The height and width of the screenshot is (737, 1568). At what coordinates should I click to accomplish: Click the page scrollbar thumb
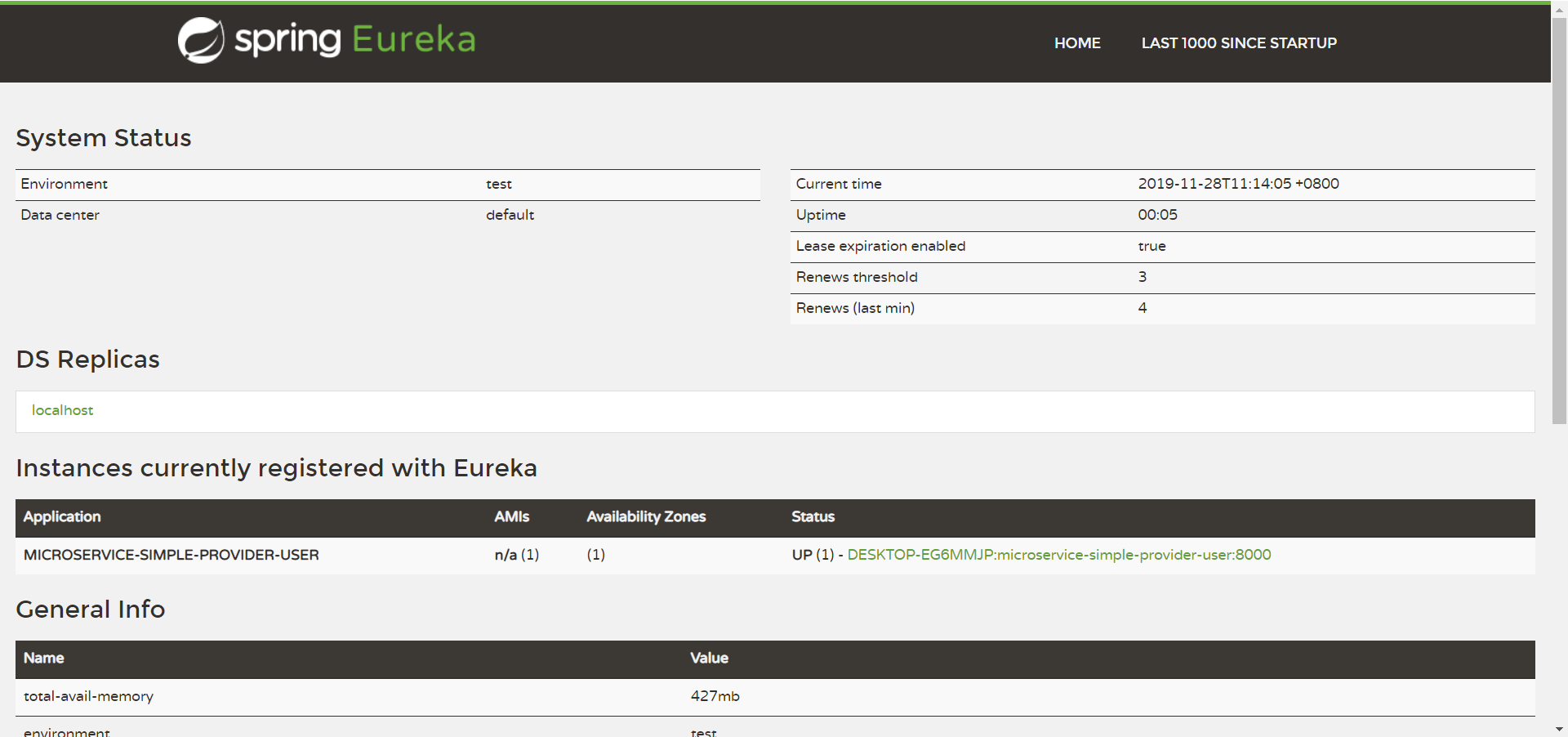tap(1559, 219)
